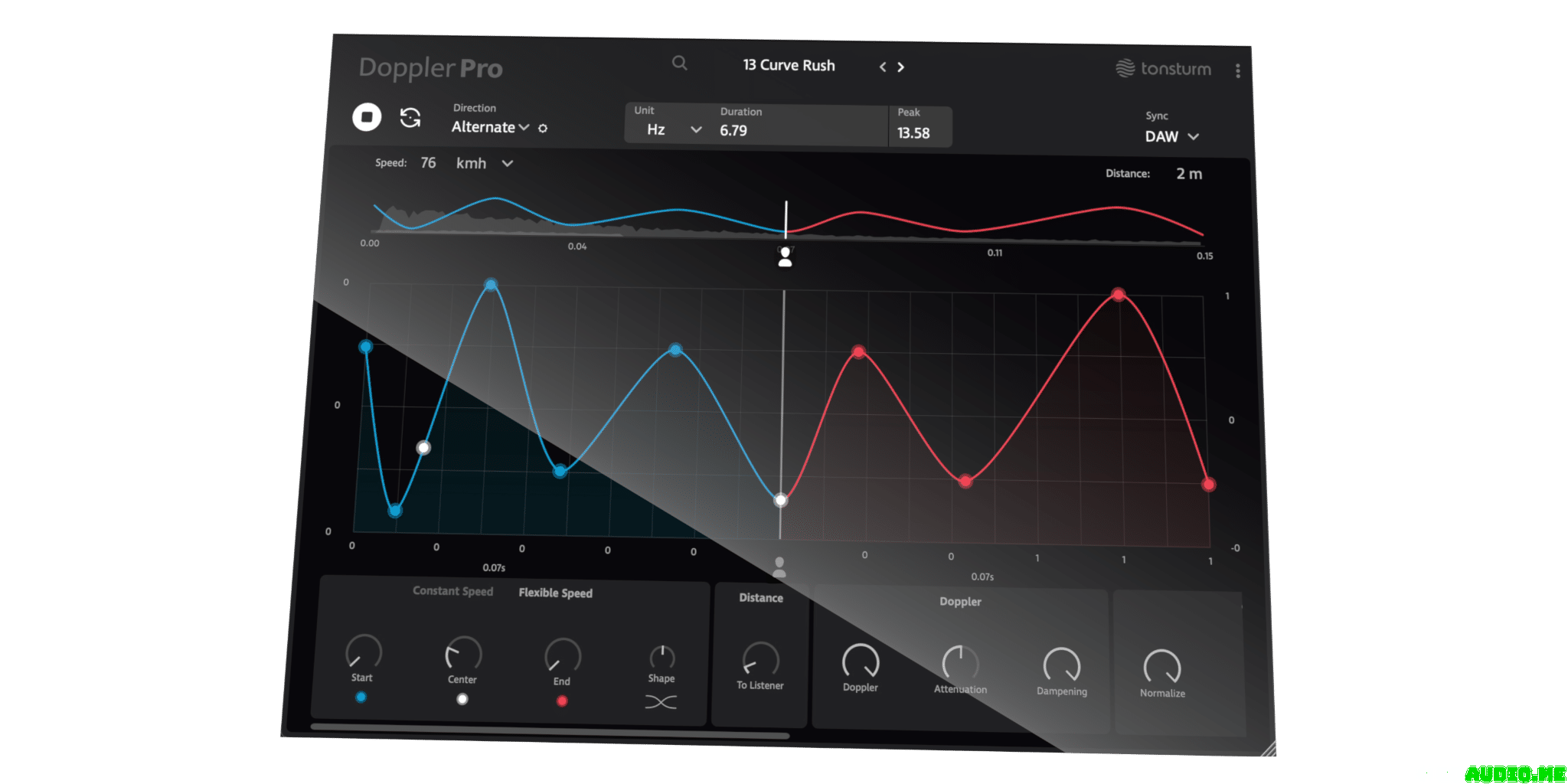Open the three-dot options menu
The image size is (1568, 784).
[1237, 70]
